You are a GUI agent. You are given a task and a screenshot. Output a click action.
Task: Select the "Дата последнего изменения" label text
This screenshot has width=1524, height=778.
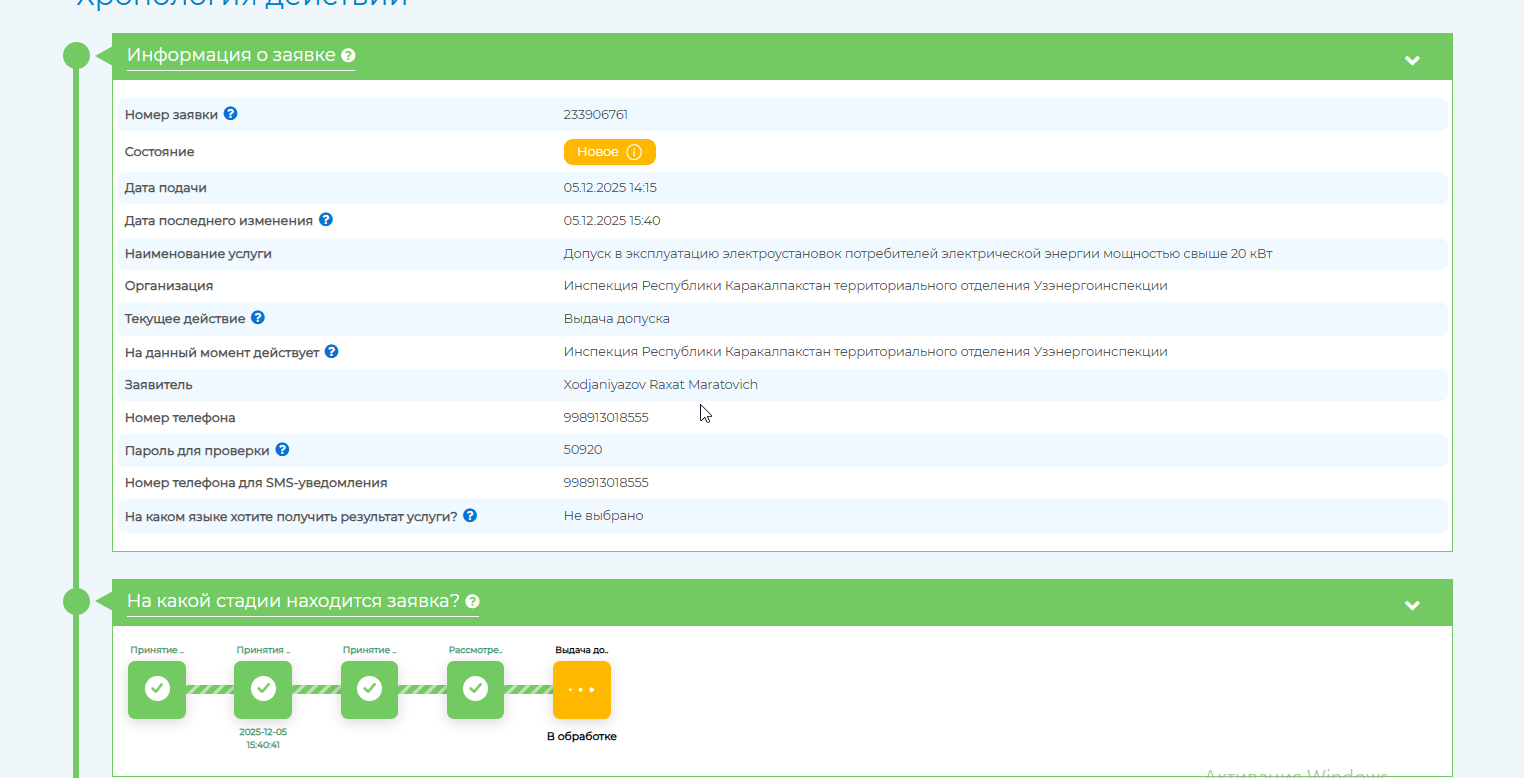click(219, 221)
